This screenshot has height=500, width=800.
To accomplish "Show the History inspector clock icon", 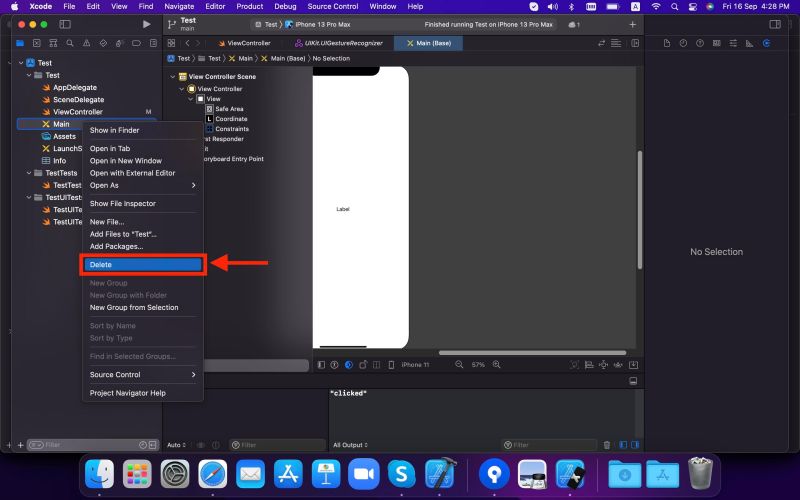I will pos(683,43).
